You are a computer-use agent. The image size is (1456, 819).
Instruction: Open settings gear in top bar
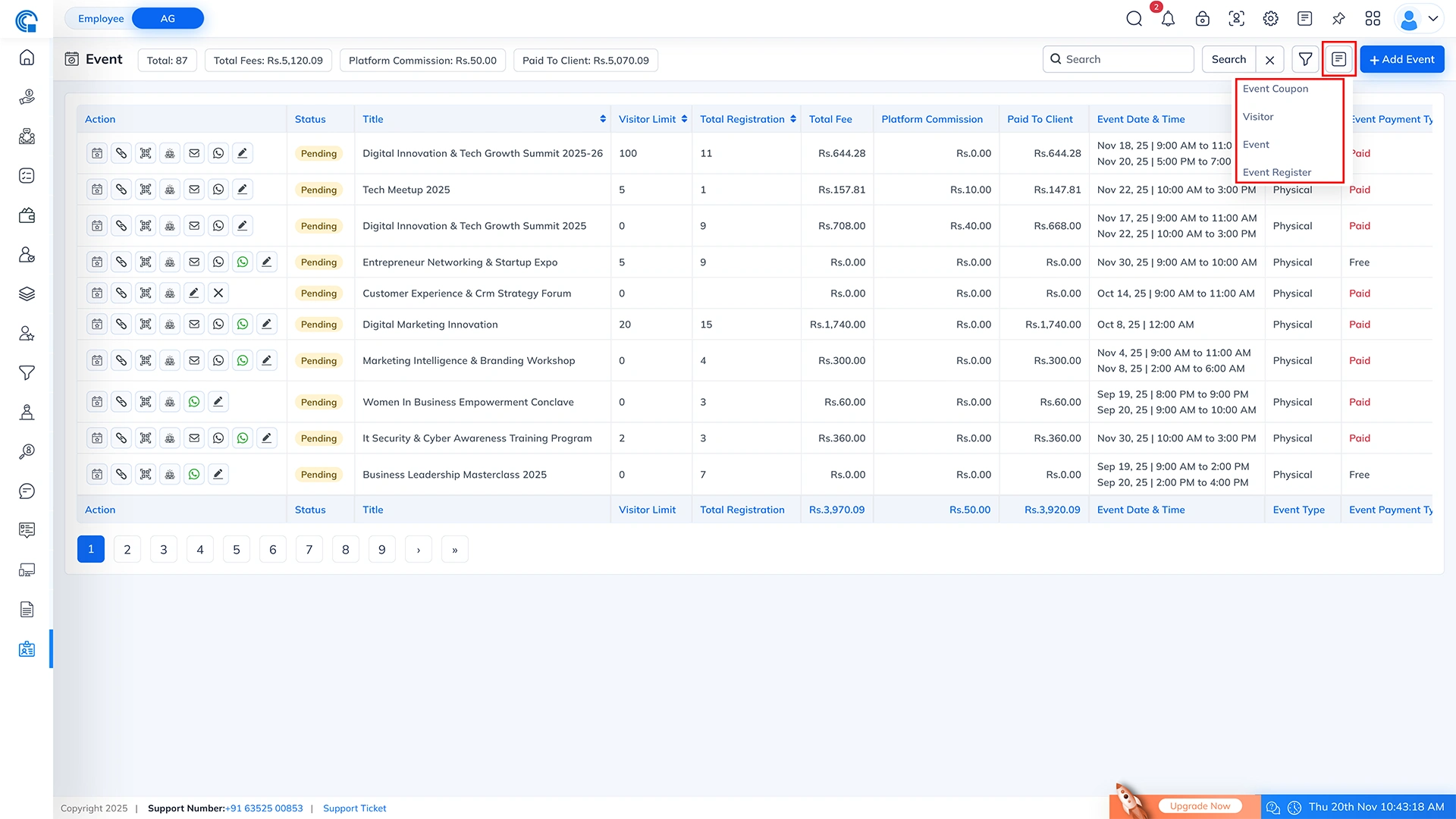point(1270,19)
